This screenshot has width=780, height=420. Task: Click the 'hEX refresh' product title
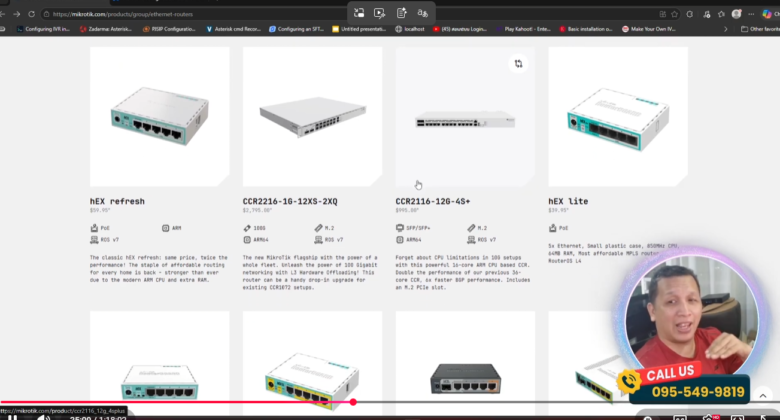click(117, 201)
